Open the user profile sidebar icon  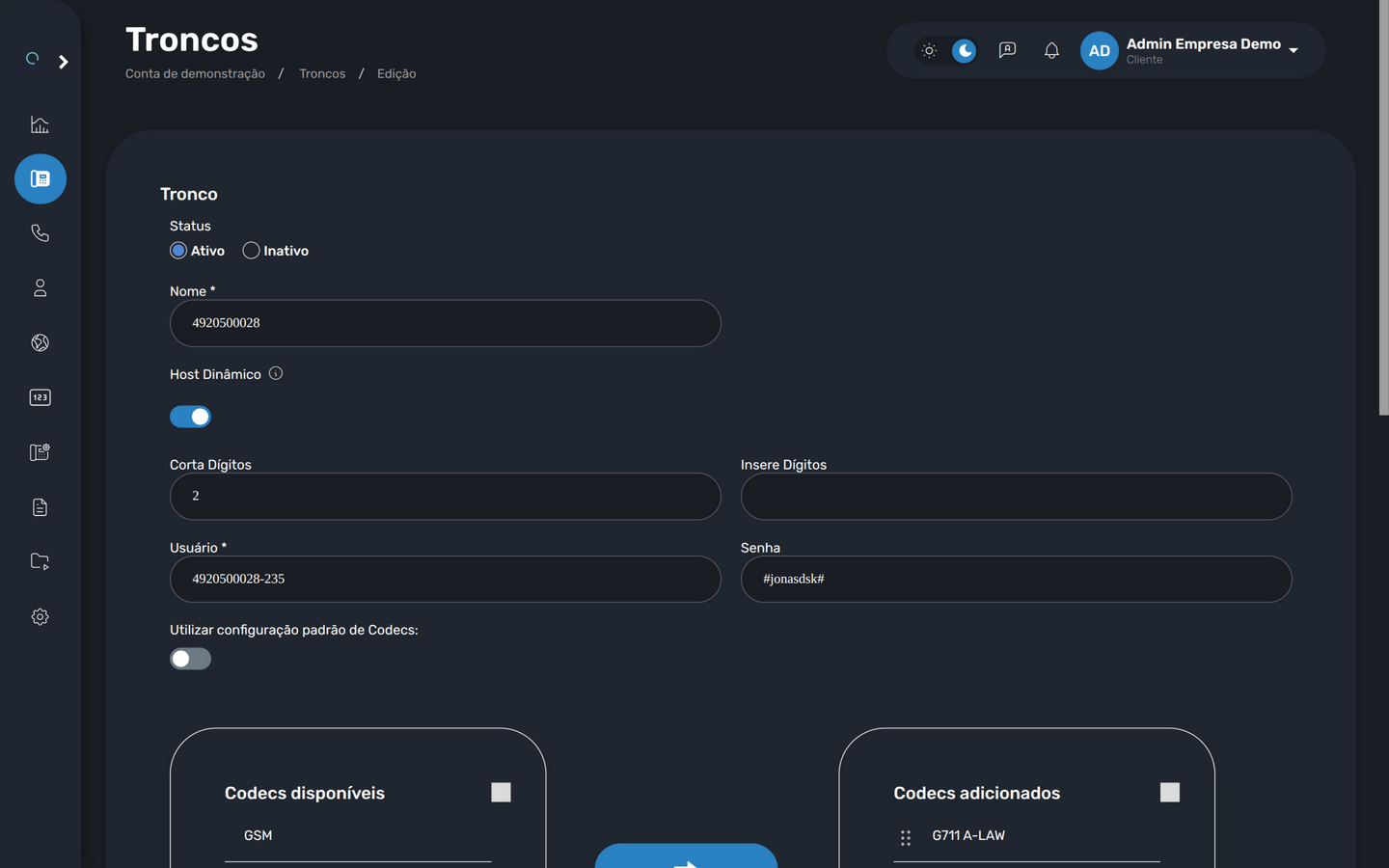click(40, 288)
